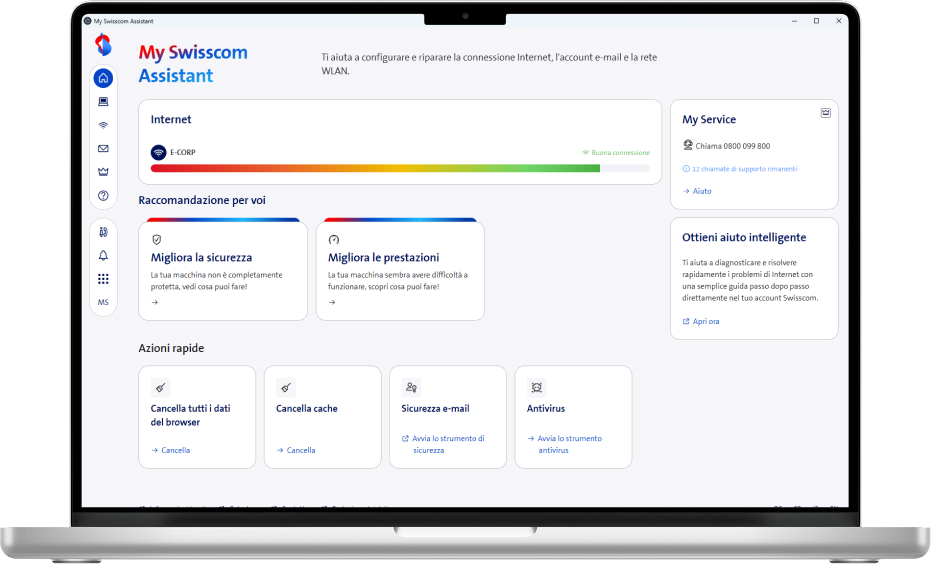
Task: Open the MS user profile in sidebar
Action: [x=103, y=302]
